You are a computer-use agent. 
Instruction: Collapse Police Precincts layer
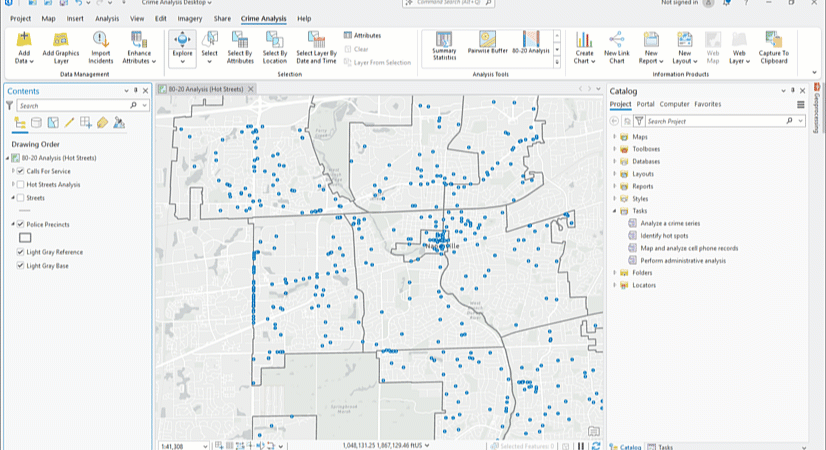pyautogui.click(x=13, y=224)
